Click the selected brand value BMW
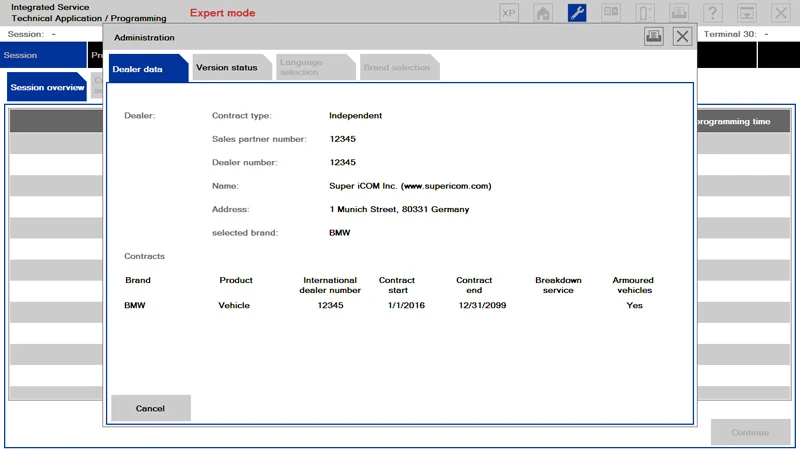The height and width of the screenshot is (450, 800). click(x=339, y=233)
